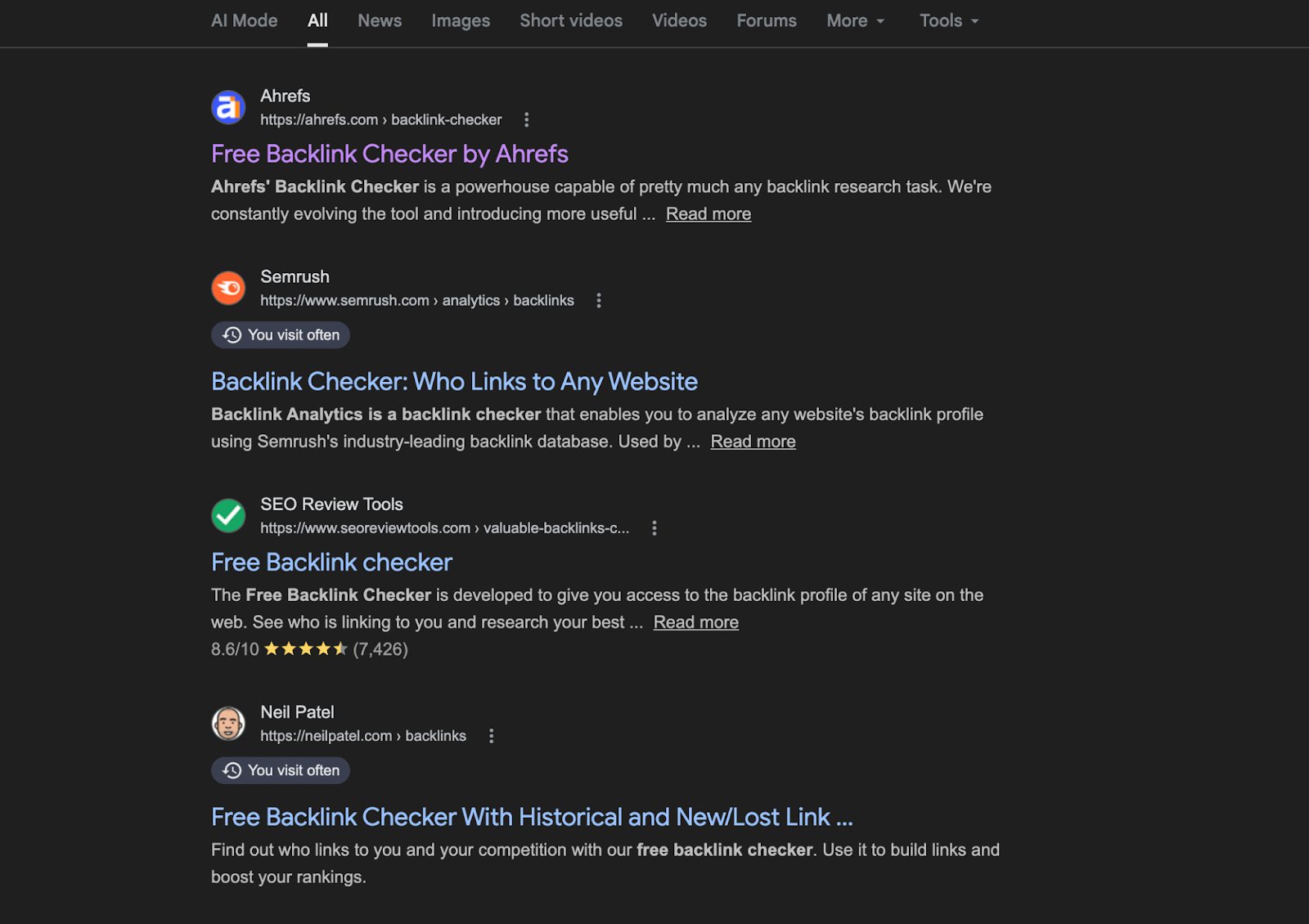
Task: Open the three-dot menu on the Semrush result
Action: pyautogui.click(x=598, y=300)
